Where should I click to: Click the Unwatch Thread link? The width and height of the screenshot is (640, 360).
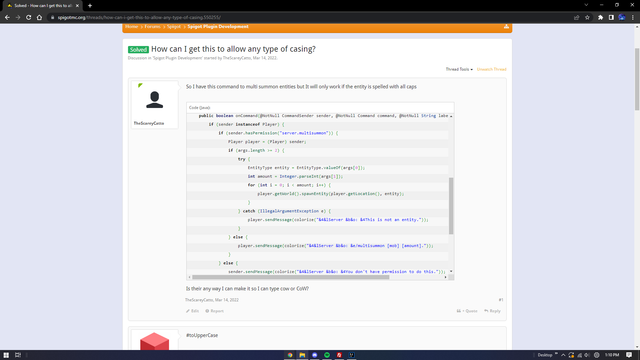point(491,69)
